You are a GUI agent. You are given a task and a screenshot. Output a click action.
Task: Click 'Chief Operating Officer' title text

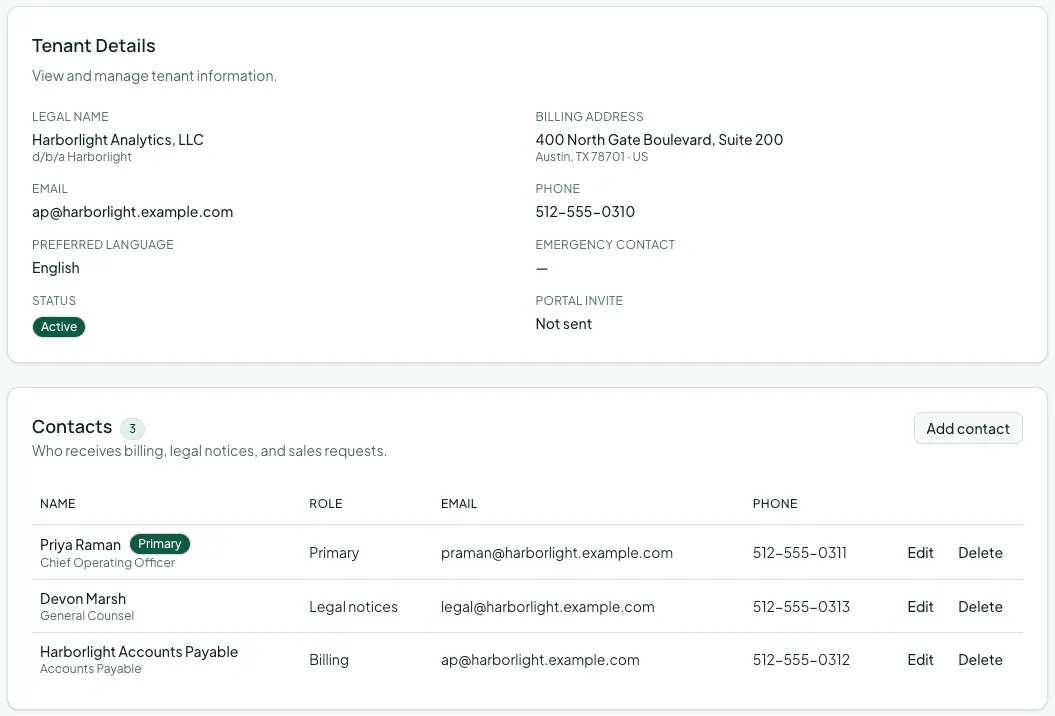(107, 563)
